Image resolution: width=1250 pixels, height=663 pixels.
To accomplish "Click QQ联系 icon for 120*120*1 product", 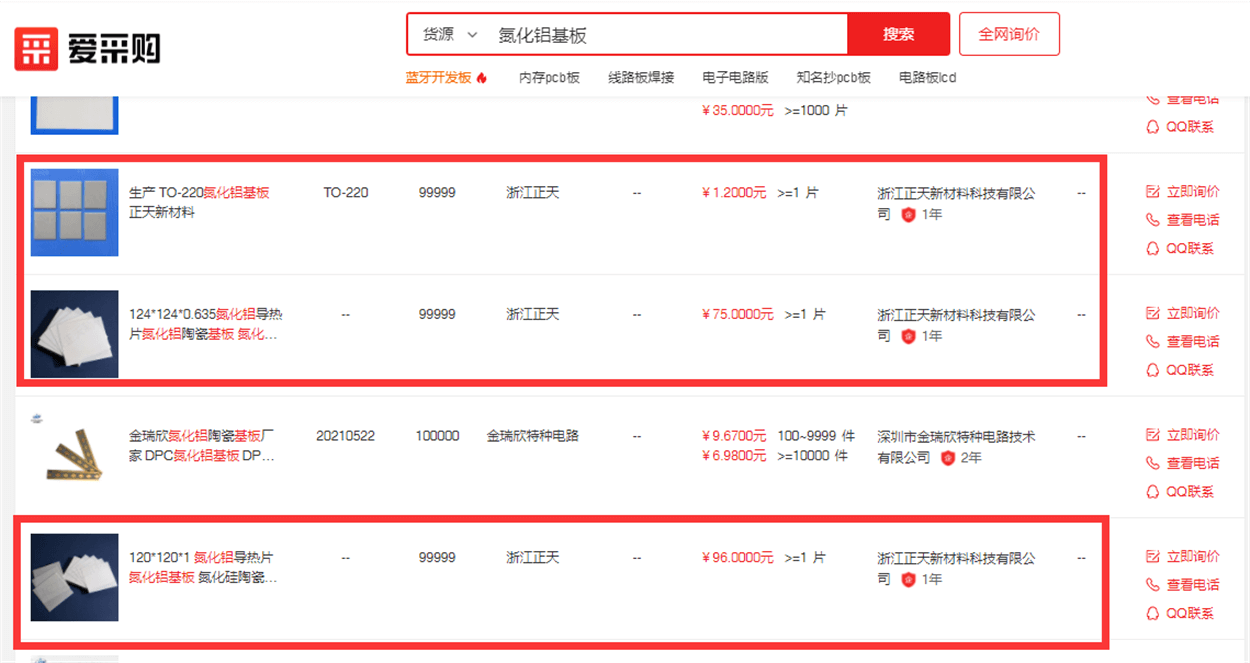I will (1153, 613).
